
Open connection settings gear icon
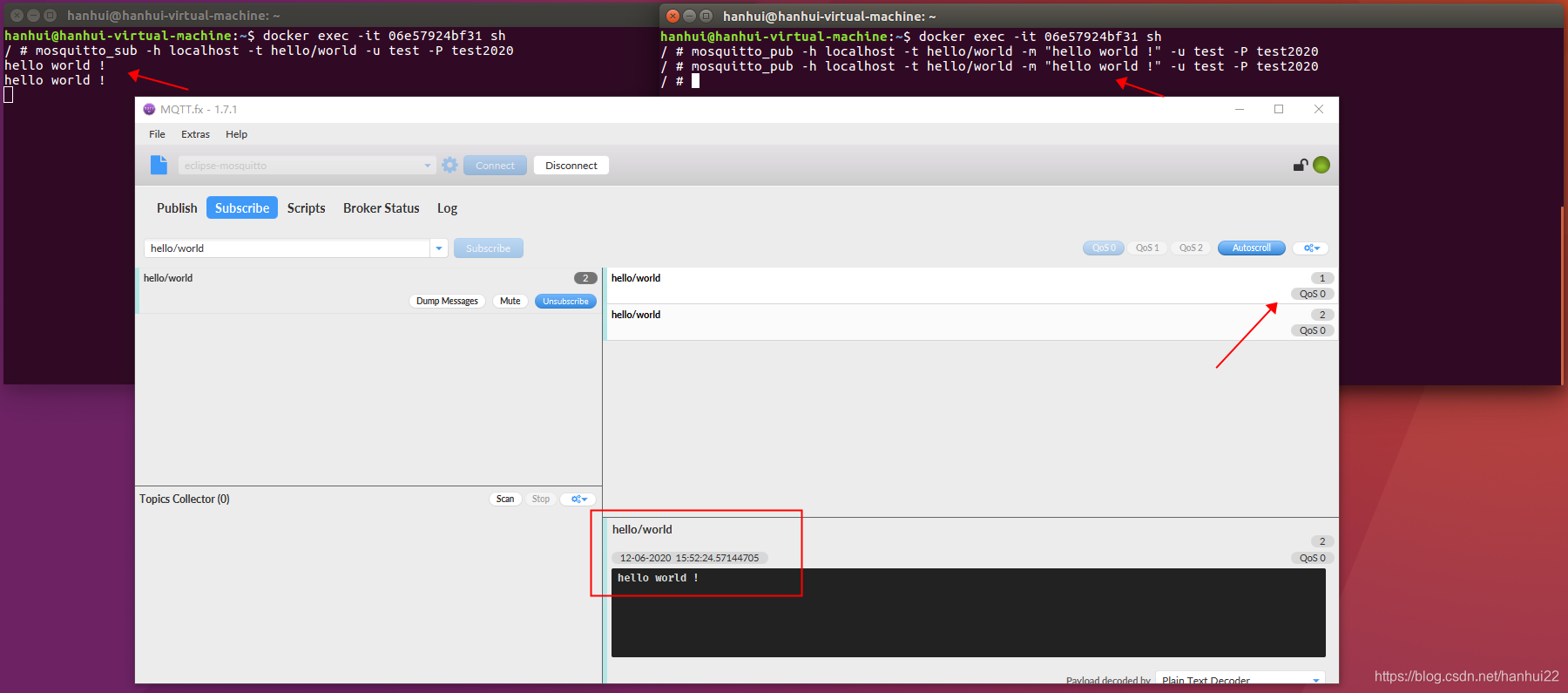click(x=449, y=165)
